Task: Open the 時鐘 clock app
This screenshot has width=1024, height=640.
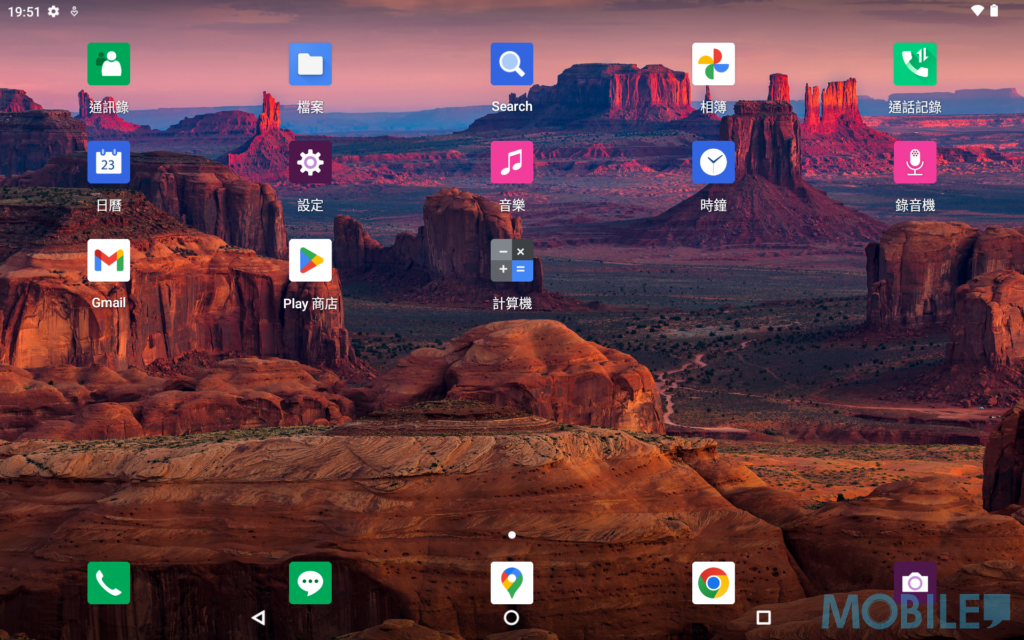Action: coord(713,162)
